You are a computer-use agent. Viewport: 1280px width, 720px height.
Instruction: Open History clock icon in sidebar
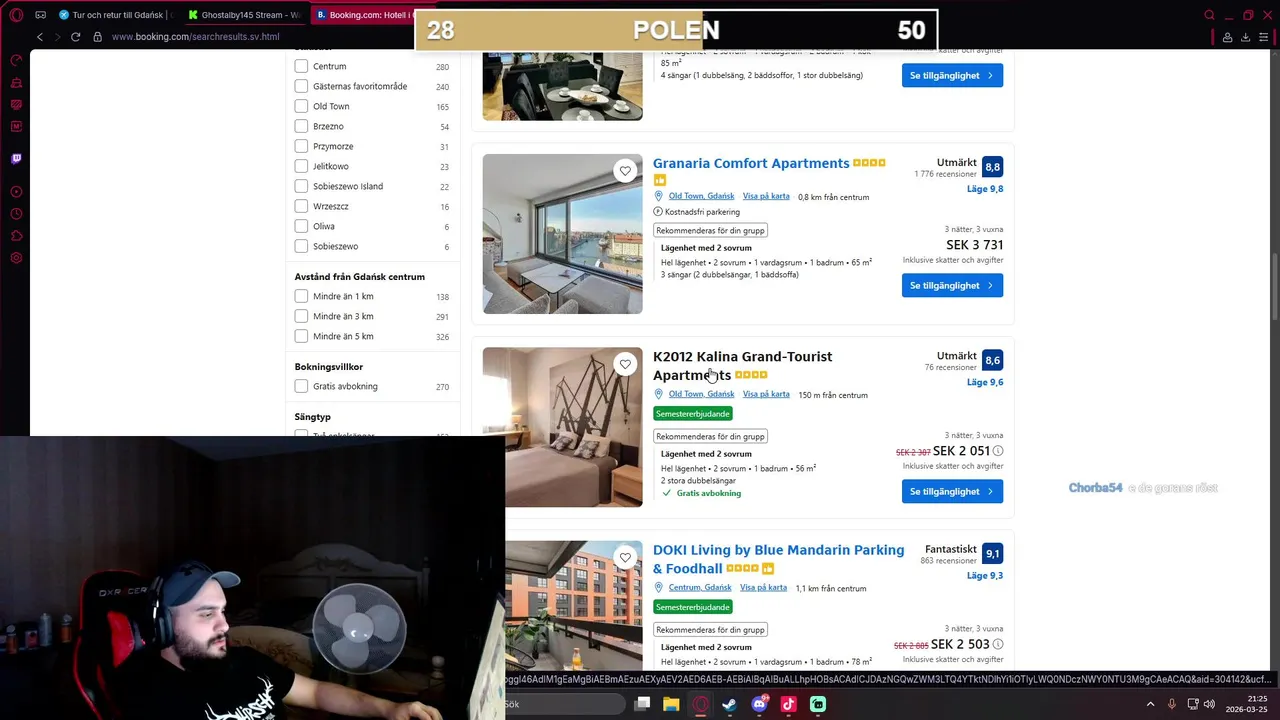(x=16, y=214)
